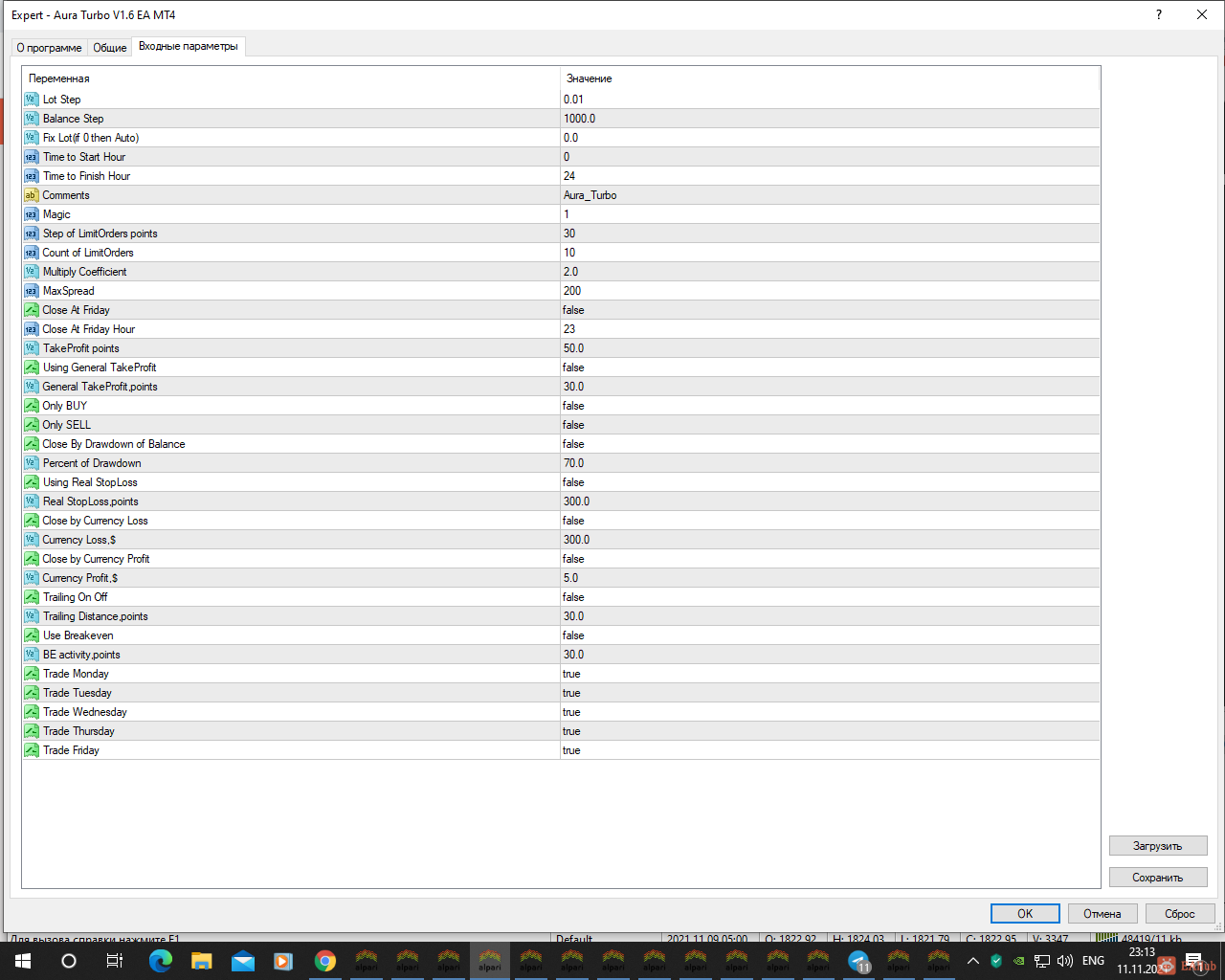Click the Загрузить button to load settings
The image size is (1225, 980).
tap(1158, 846)
